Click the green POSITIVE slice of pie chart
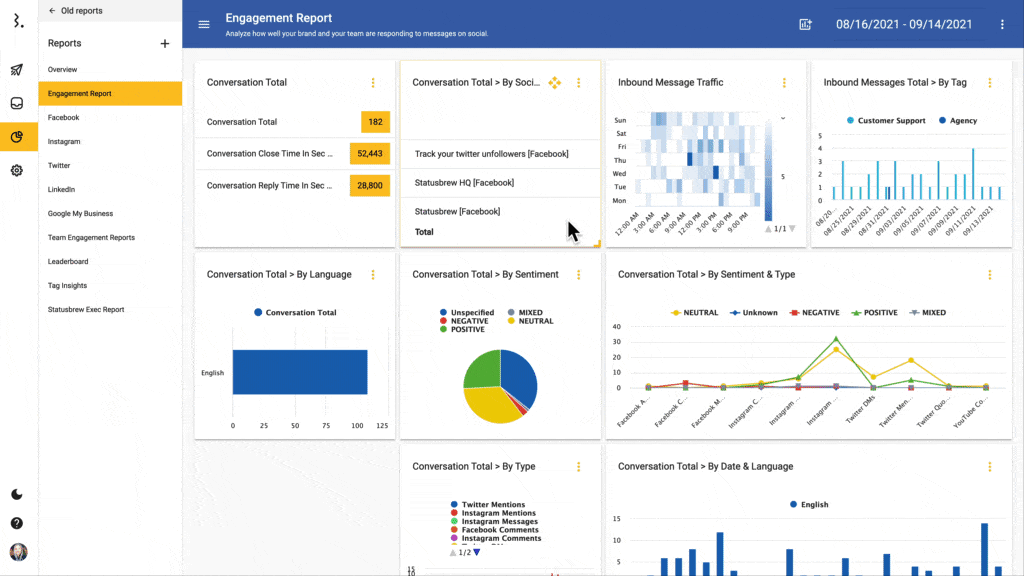This screenshot has height=576, width=1024. tap(482, 368)
